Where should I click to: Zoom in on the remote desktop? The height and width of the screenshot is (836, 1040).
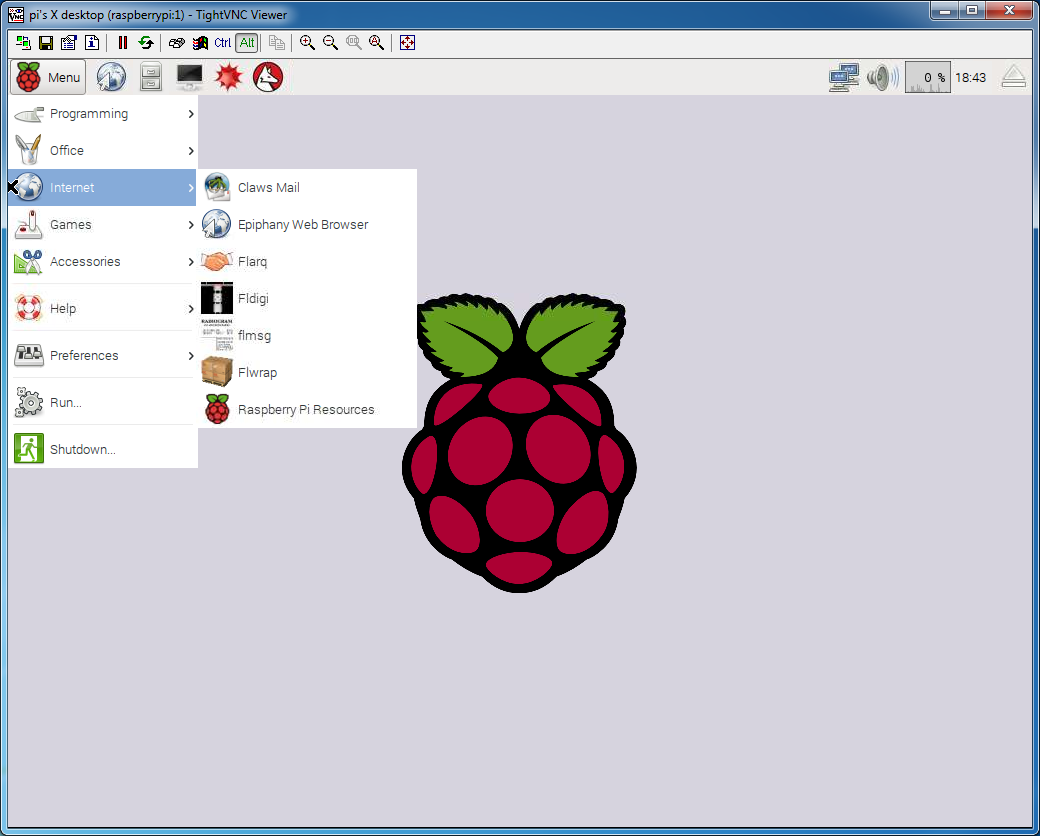click(307, 43)
